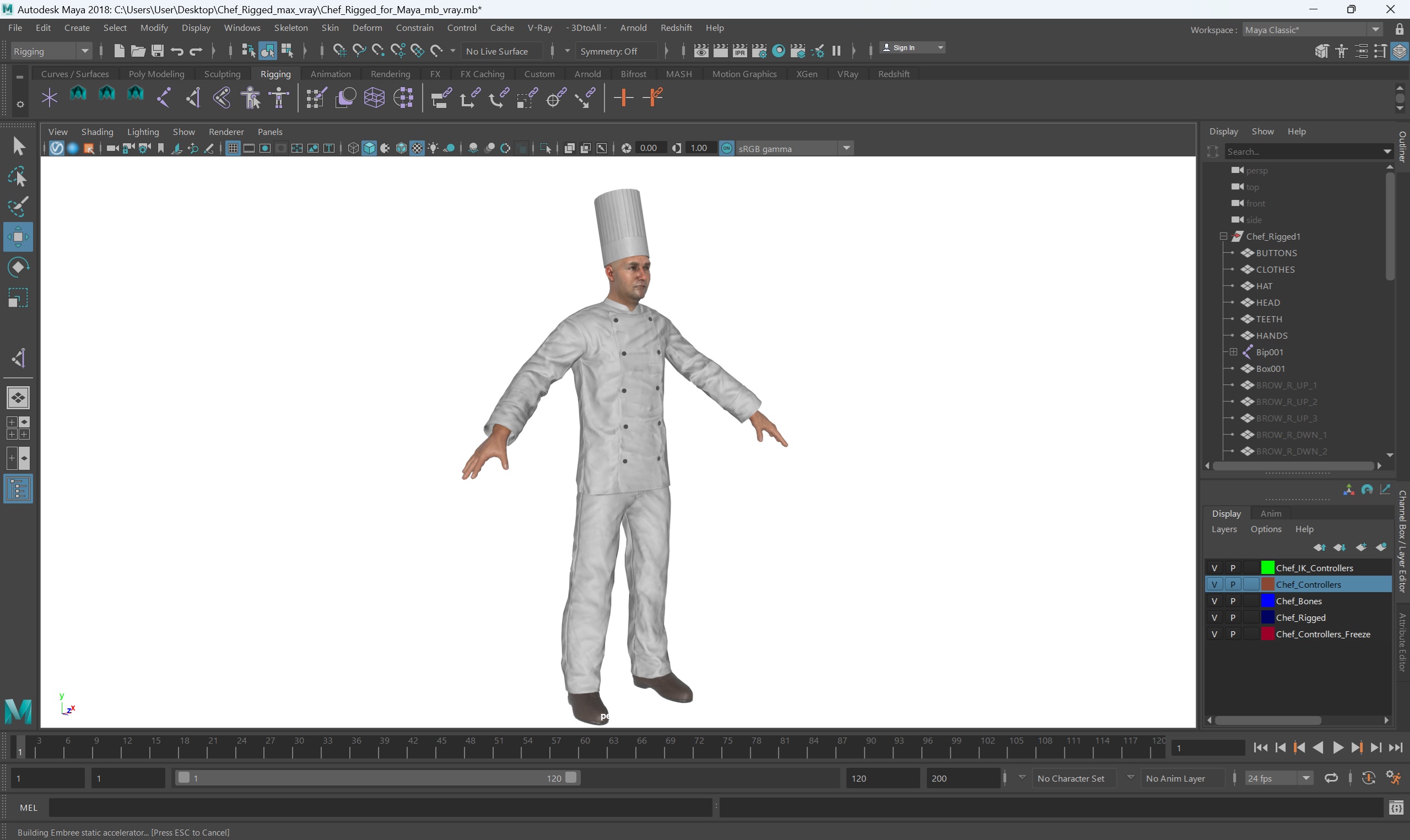Click the Create new layer icon in Layer Editor

point(1361,547)
